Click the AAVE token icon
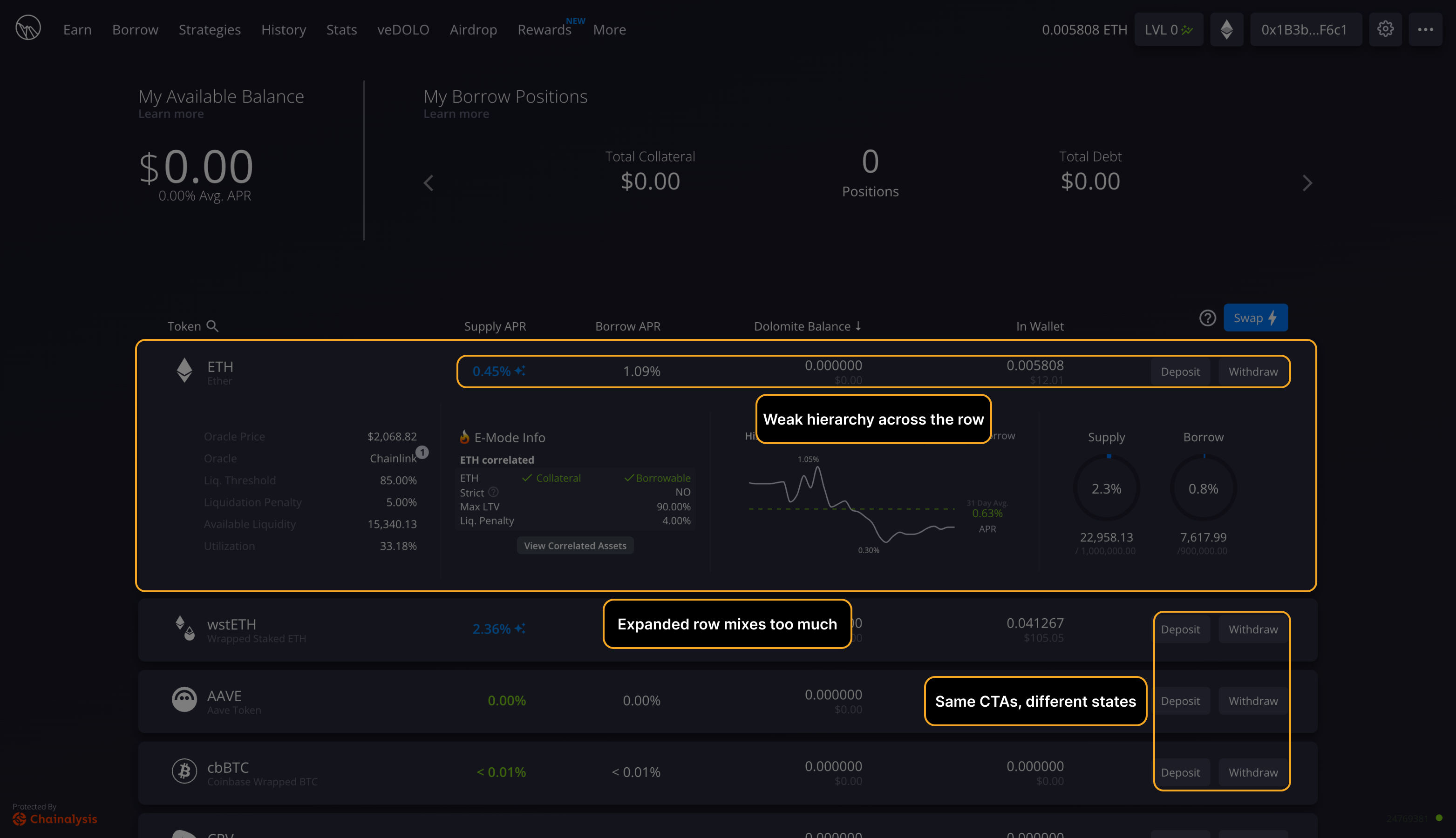 pos(184,700)
